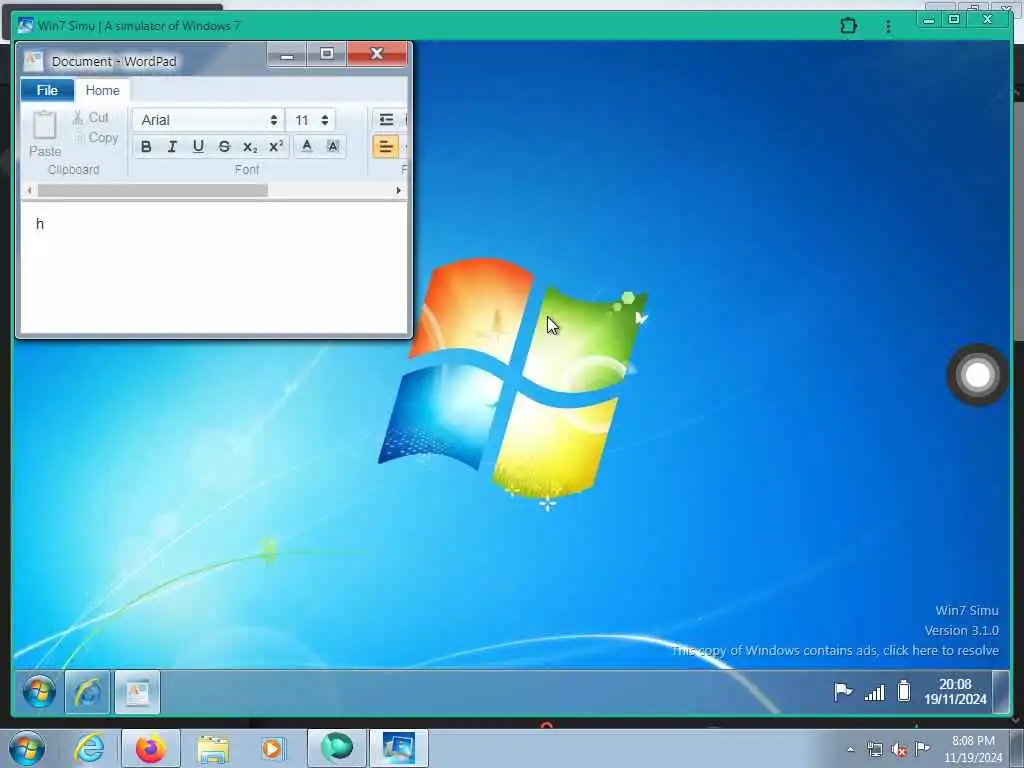Open Internet Explorer in host taskbar
Screen dimensions: 1024x768
click(x=88, y=748)
